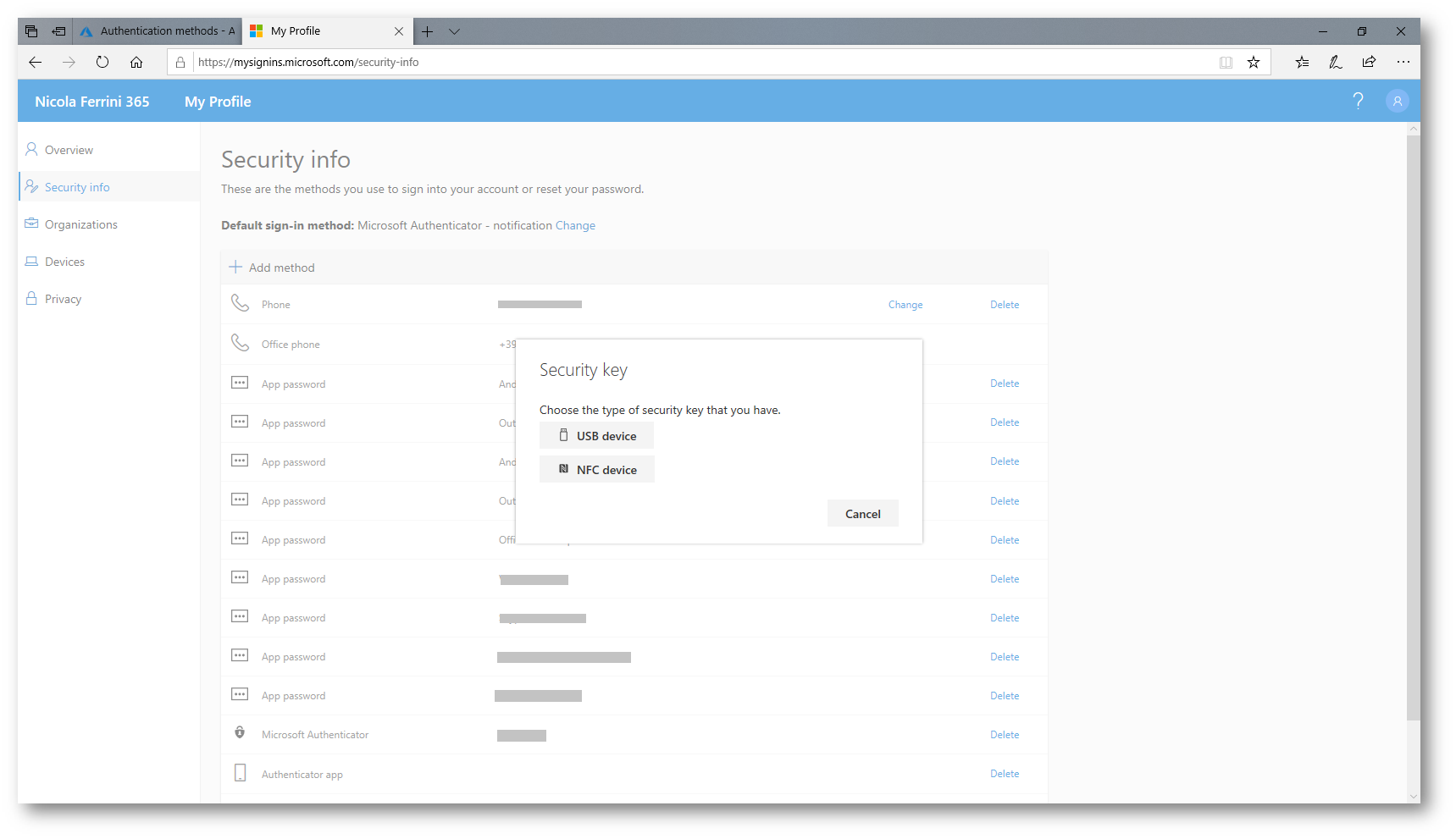This screenshot has height=839, width=1456.
Task: Choose USB device security key
Action: [x=596, y=436]
